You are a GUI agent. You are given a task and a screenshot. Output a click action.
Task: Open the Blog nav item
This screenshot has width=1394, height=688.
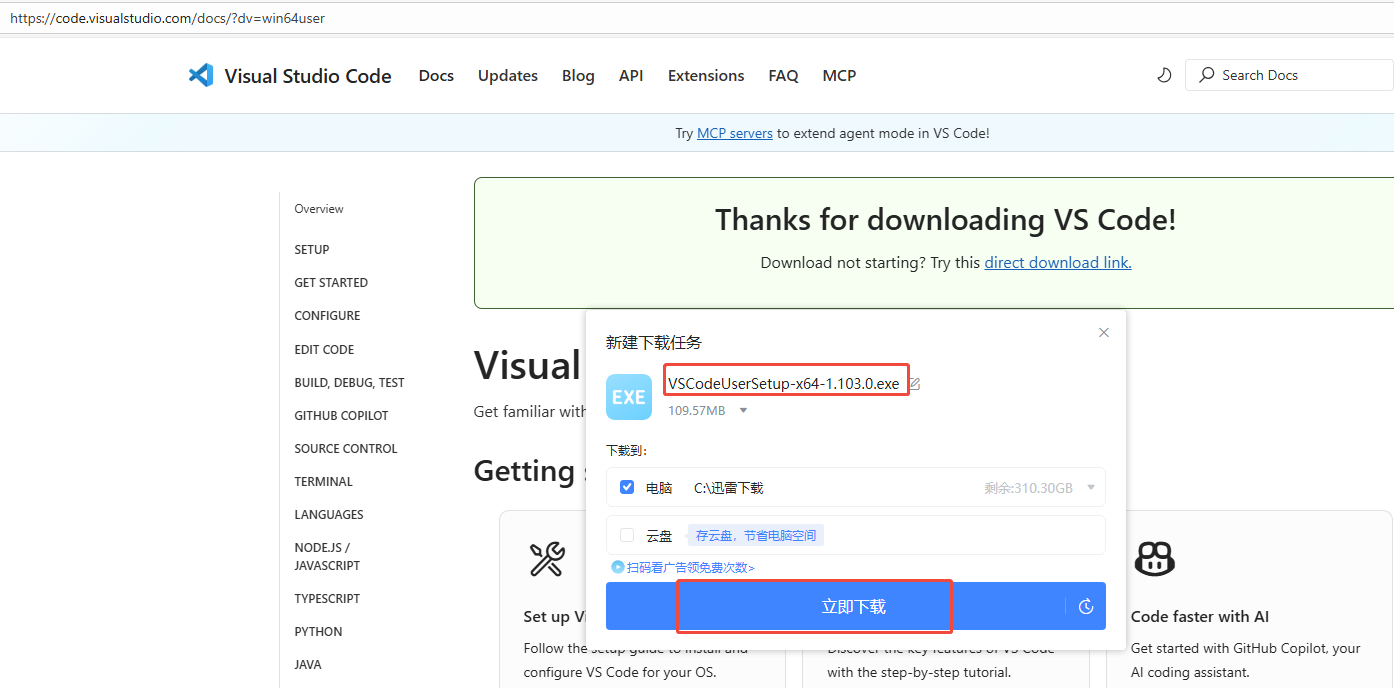tap(578, 76)
